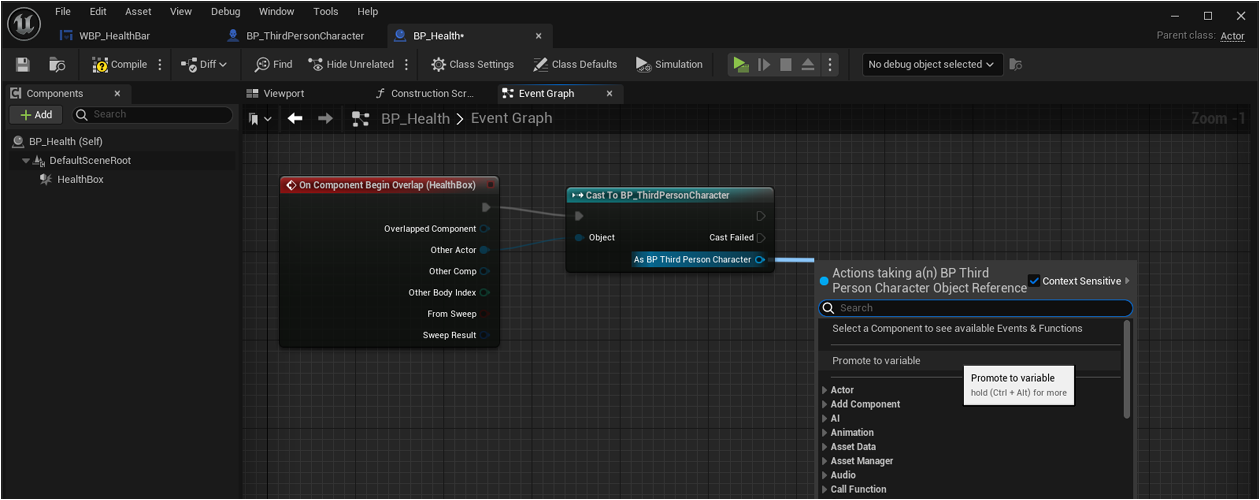Click BP_Health in the graph breadcrumb
Screen dimensions: 1260x500
(x=415, y=118)
